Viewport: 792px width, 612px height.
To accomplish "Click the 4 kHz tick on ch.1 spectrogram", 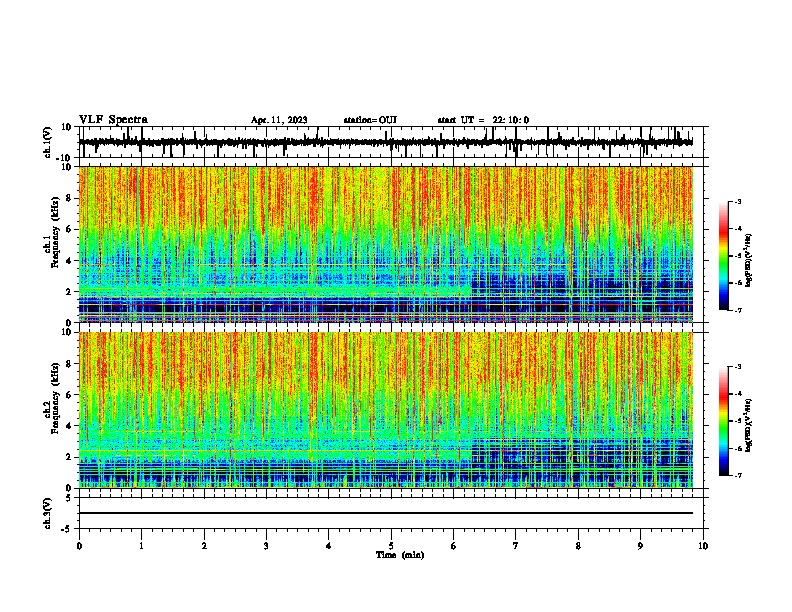I will click(69, 261).
